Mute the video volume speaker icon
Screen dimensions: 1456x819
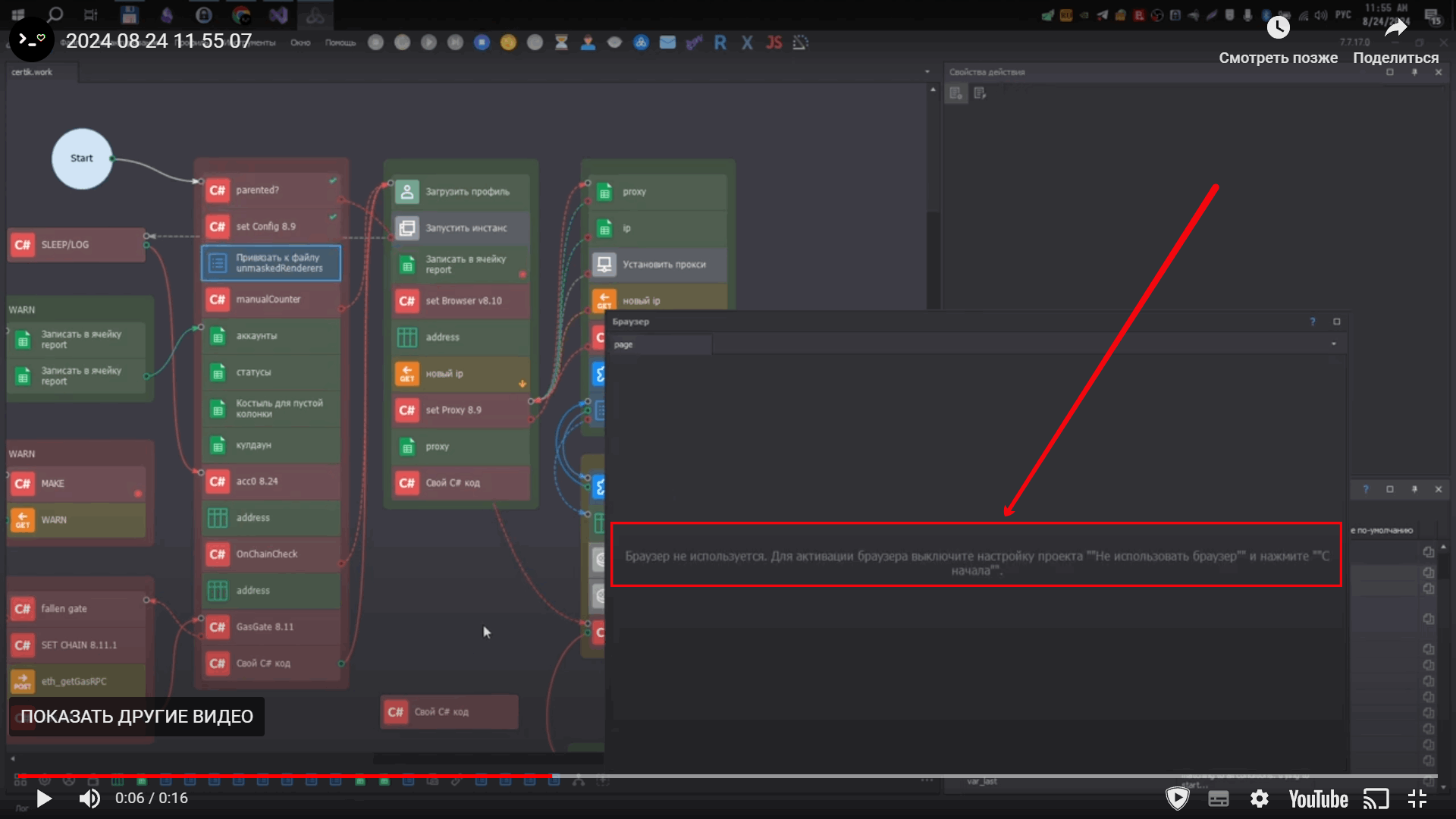89,799
